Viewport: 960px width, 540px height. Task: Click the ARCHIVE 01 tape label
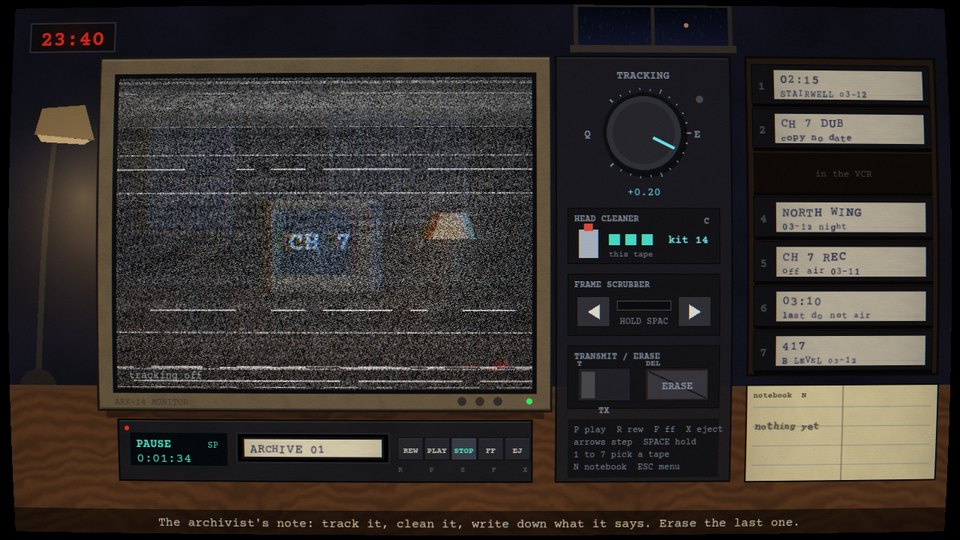coord(313,449)
